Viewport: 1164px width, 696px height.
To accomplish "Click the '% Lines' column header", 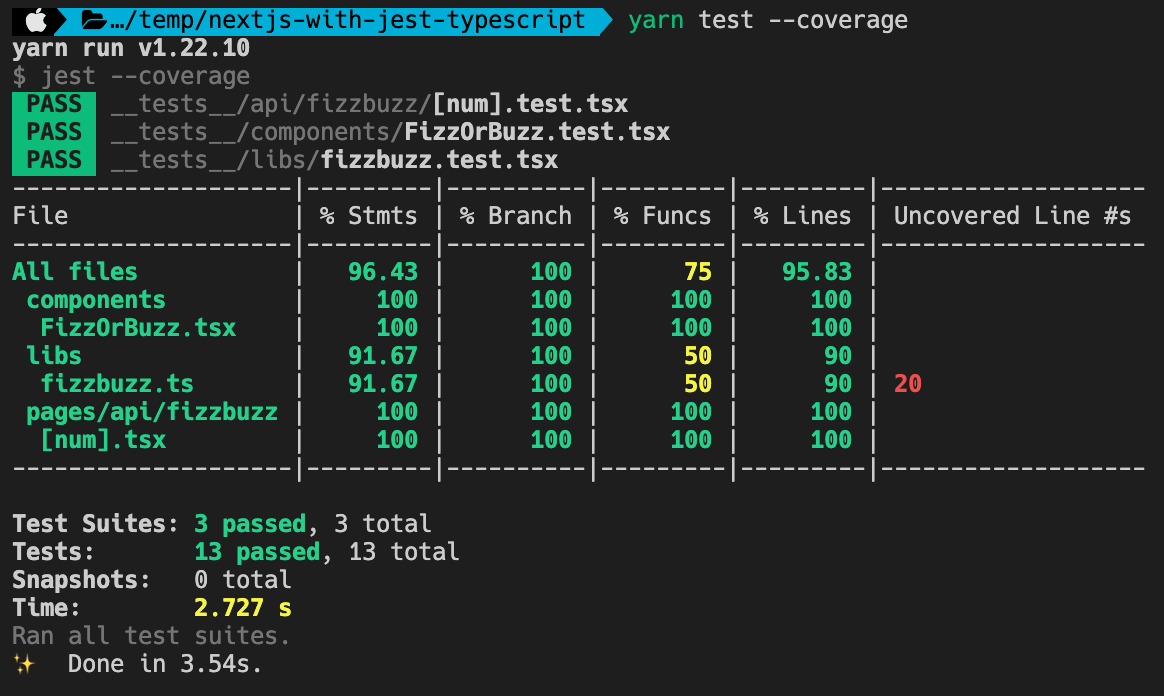I will click(802, 216).
